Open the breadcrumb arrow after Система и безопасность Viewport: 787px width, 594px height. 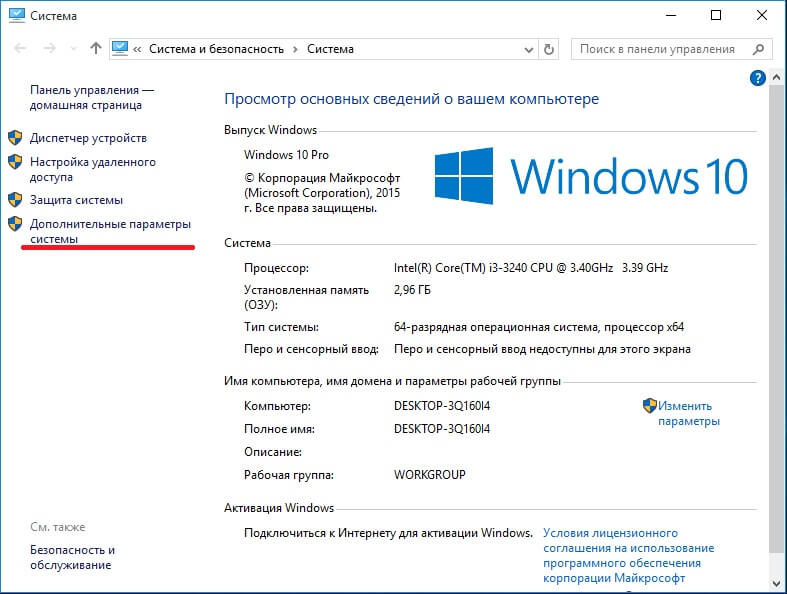tap(295, 49)
